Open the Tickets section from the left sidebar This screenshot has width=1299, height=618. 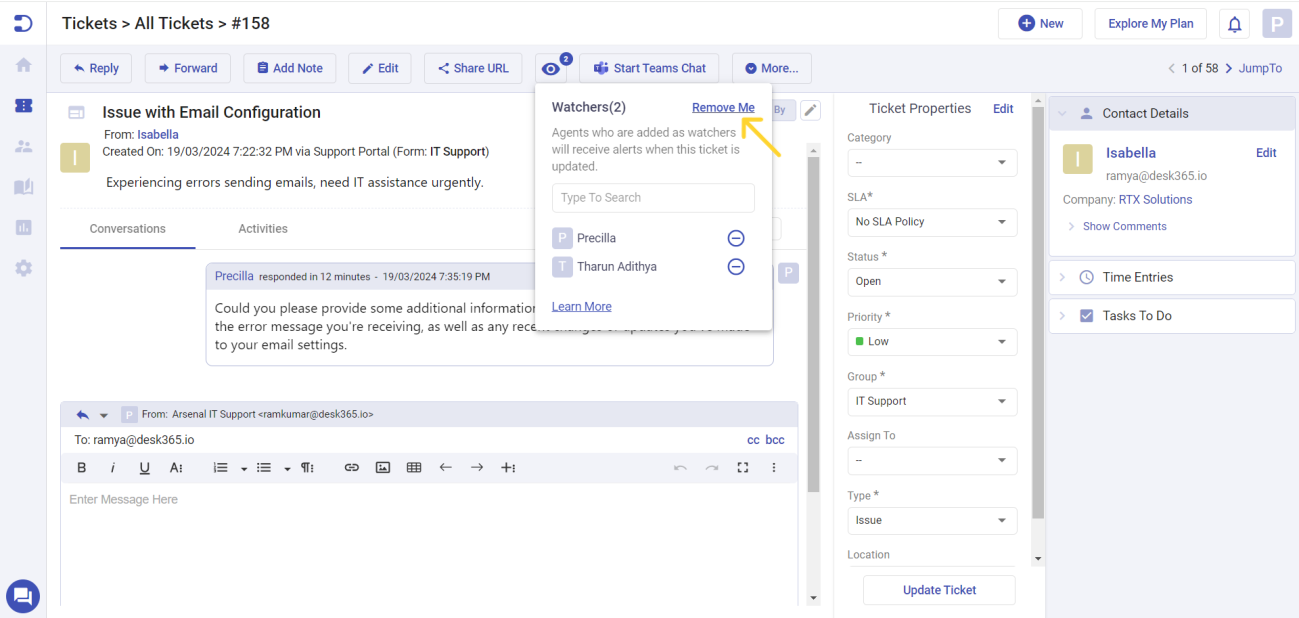[x=22, y=105]
